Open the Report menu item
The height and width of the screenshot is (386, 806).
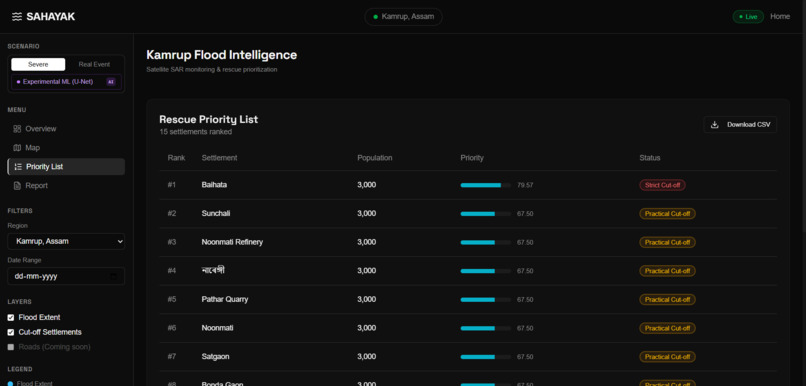click(66, 186)
